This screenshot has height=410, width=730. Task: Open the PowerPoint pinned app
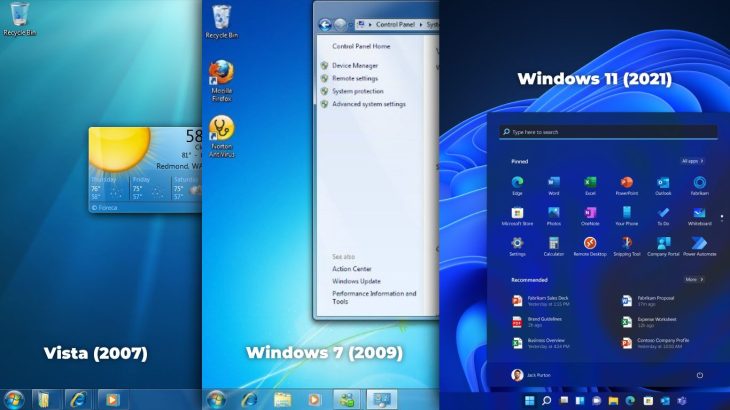626,184
